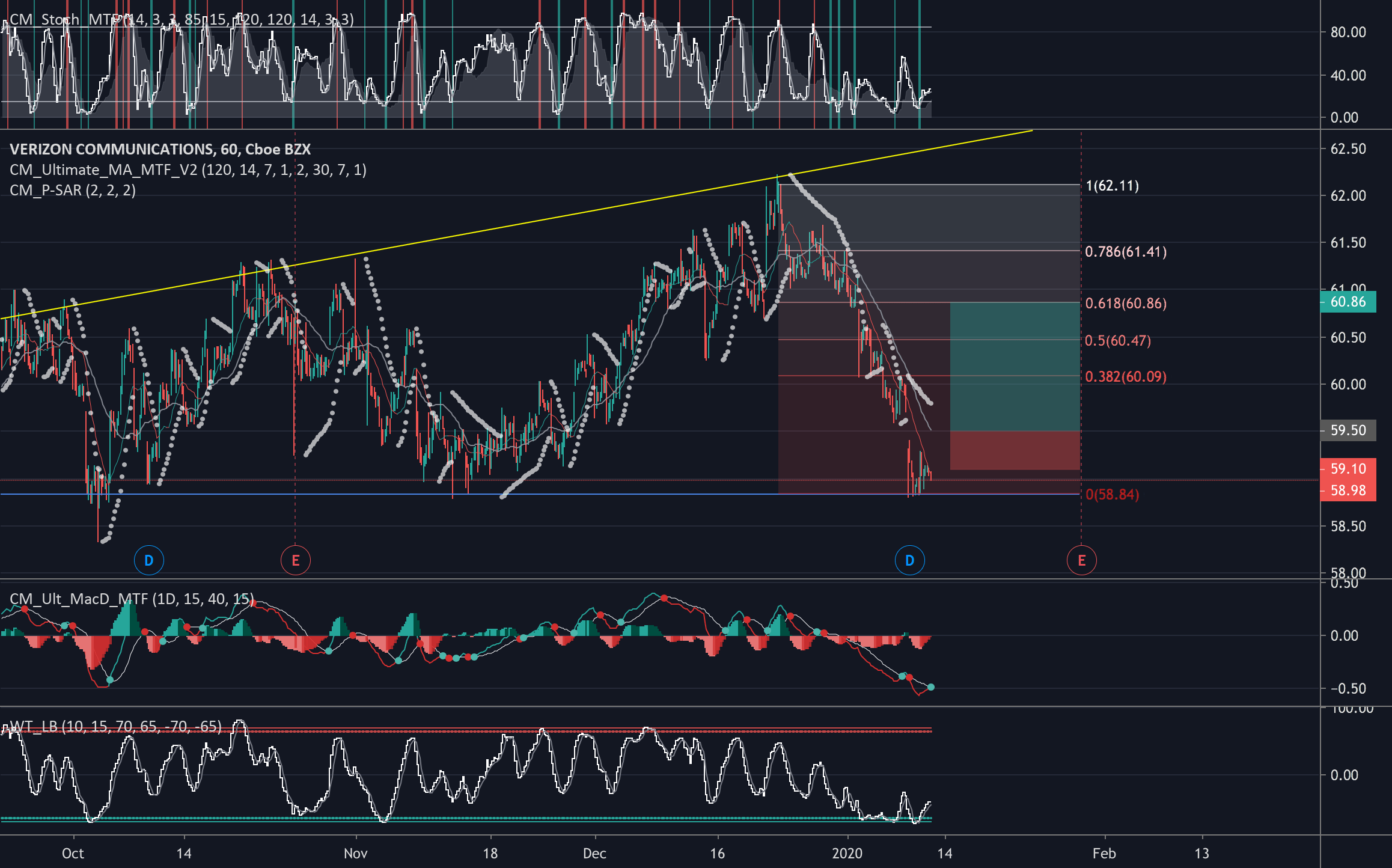The image size is (1392, 868).
Task: Select the gray 59.50 price axis label
Action: 1348,430
